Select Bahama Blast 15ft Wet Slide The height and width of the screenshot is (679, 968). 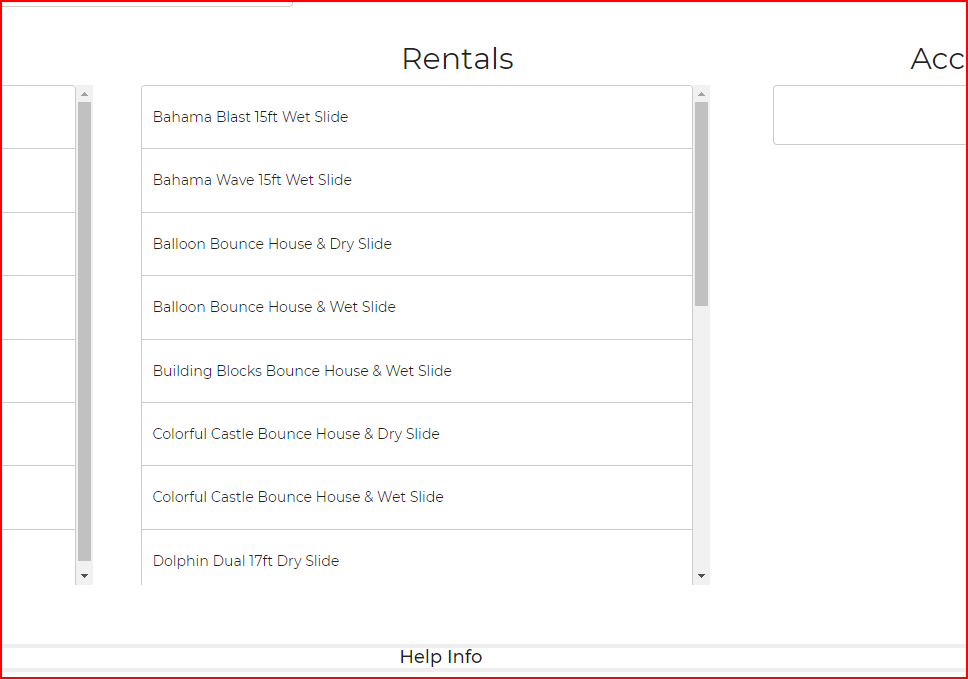click(250, 117)
